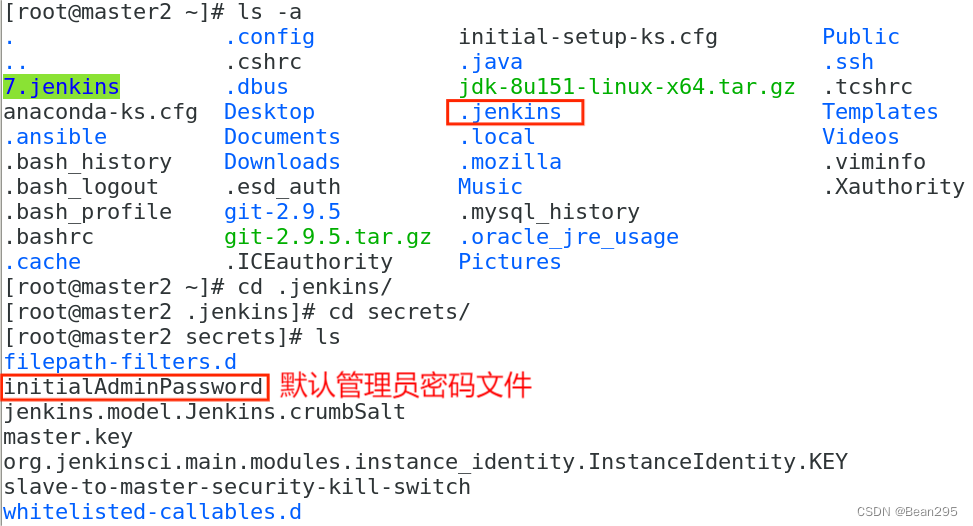Click the Music directory name
Screen dimensions: 973x526
click(490, 187)
